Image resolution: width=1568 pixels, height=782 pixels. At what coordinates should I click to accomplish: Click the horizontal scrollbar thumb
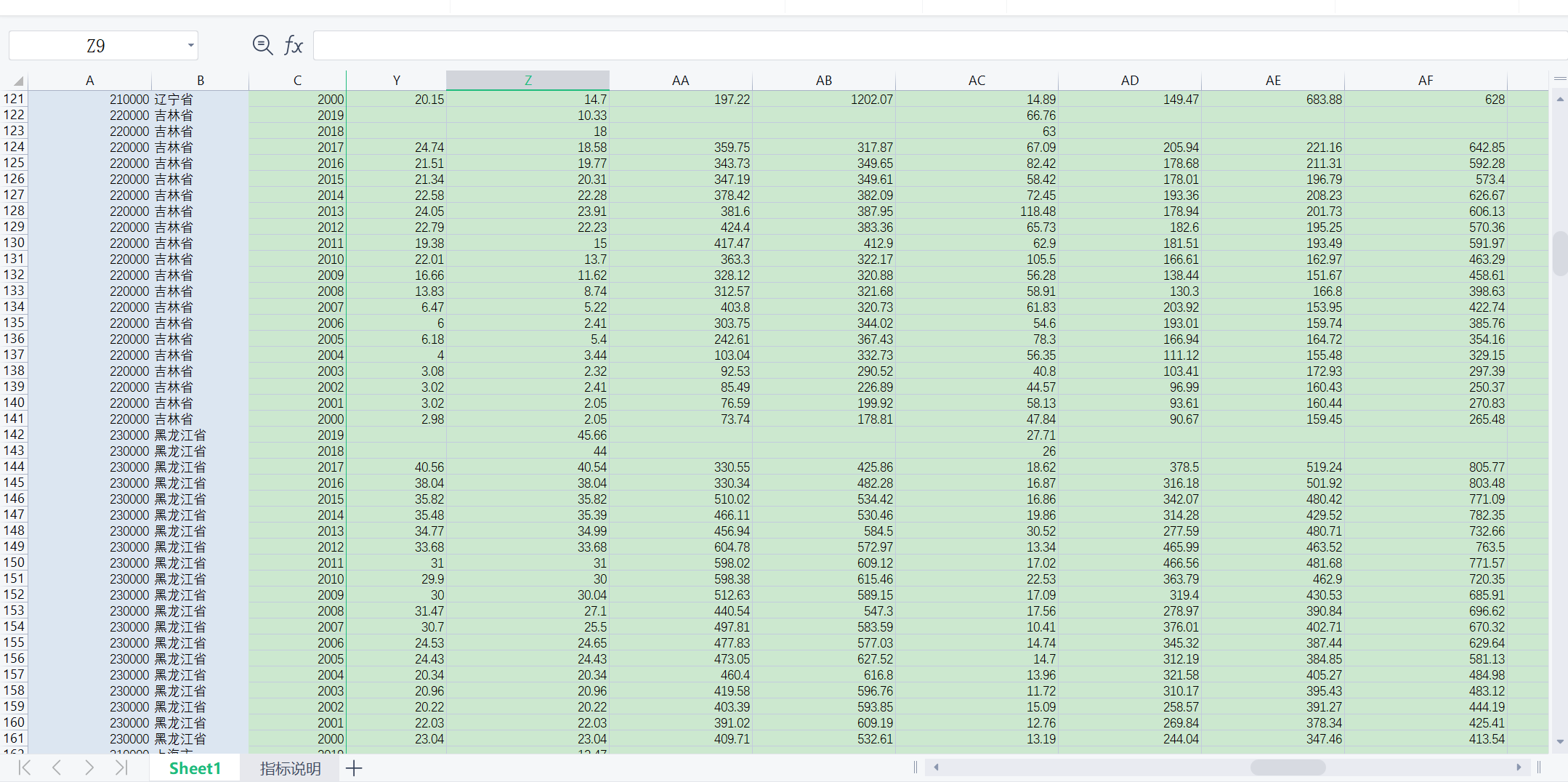[1288, 767]
